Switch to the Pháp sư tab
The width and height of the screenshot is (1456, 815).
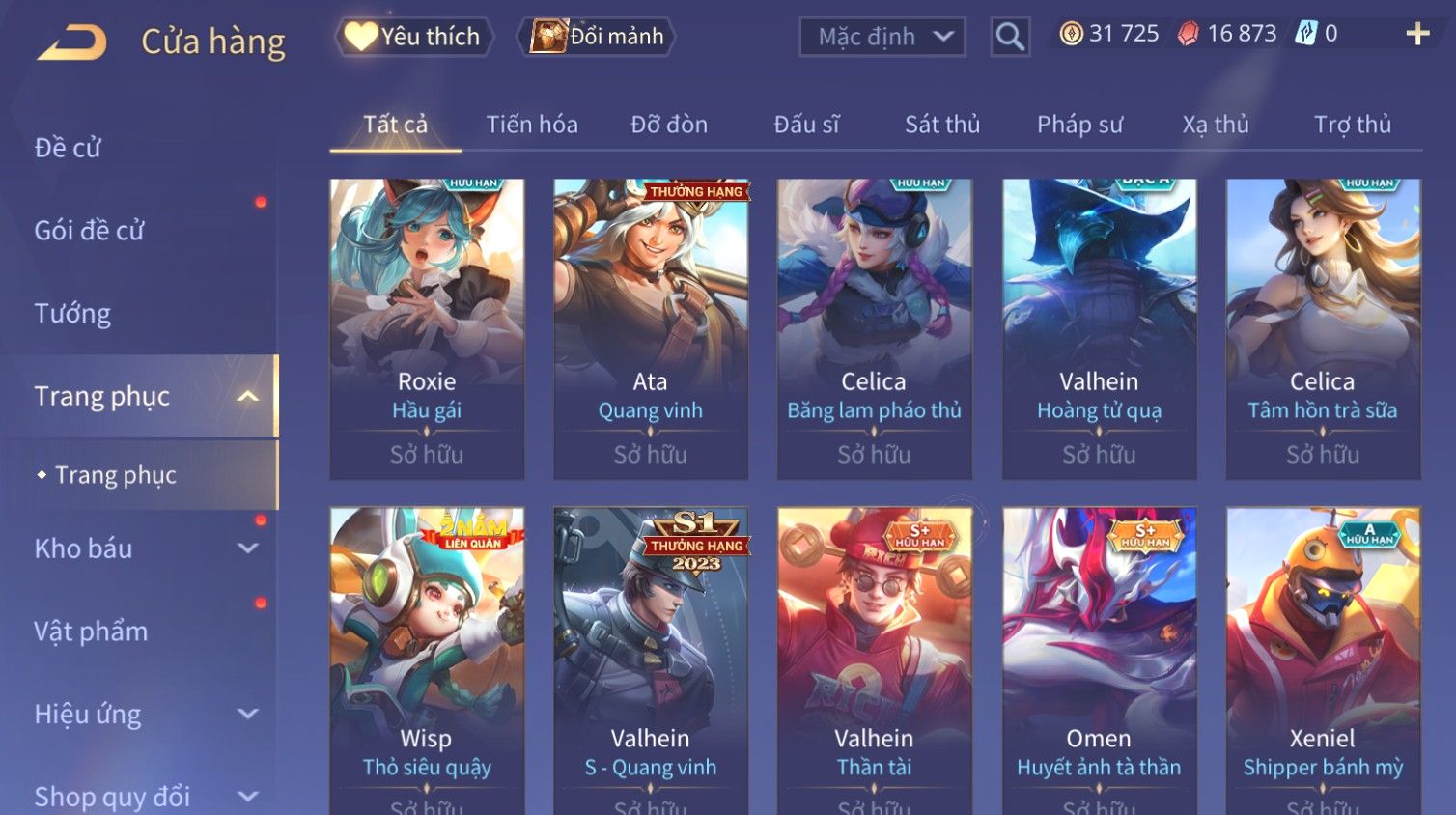tap(1079, 125)
